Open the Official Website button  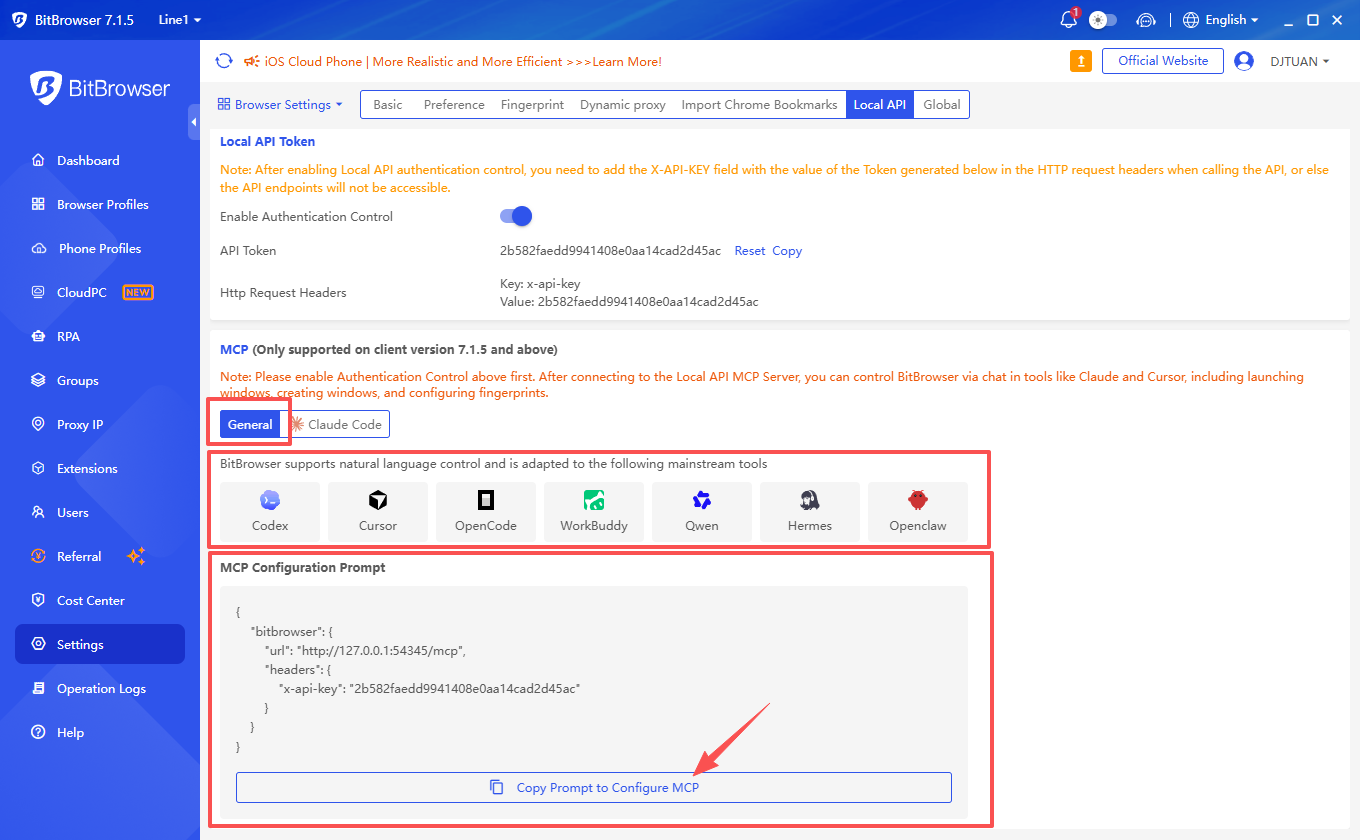pyautogui.click(x=1163, y=61)
